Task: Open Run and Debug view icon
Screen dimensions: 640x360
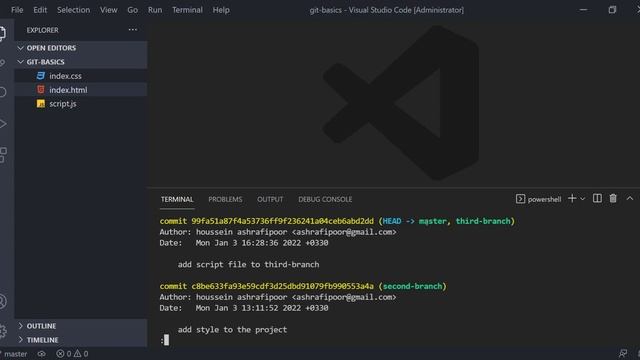Action: coord(2,124)
